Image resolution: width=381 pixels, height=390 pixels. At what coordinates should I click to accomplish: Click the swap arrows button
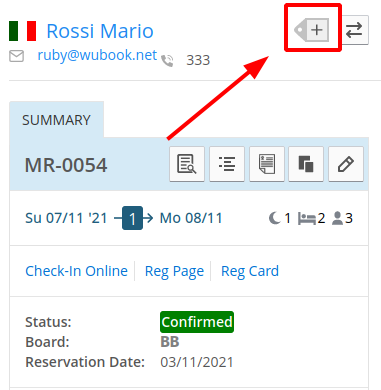tap(354, 30)
